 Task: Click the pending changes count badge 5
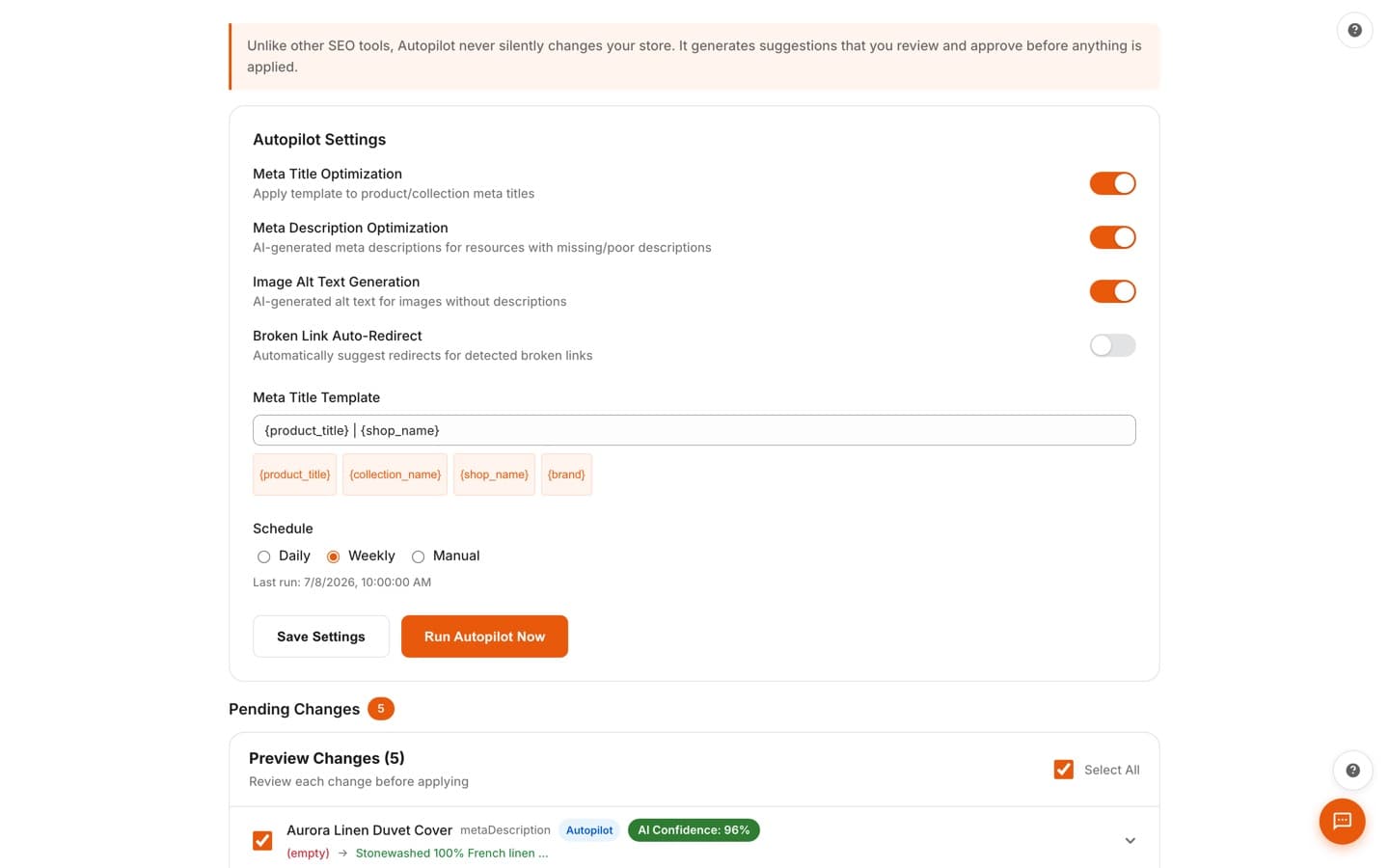point(381,709)
